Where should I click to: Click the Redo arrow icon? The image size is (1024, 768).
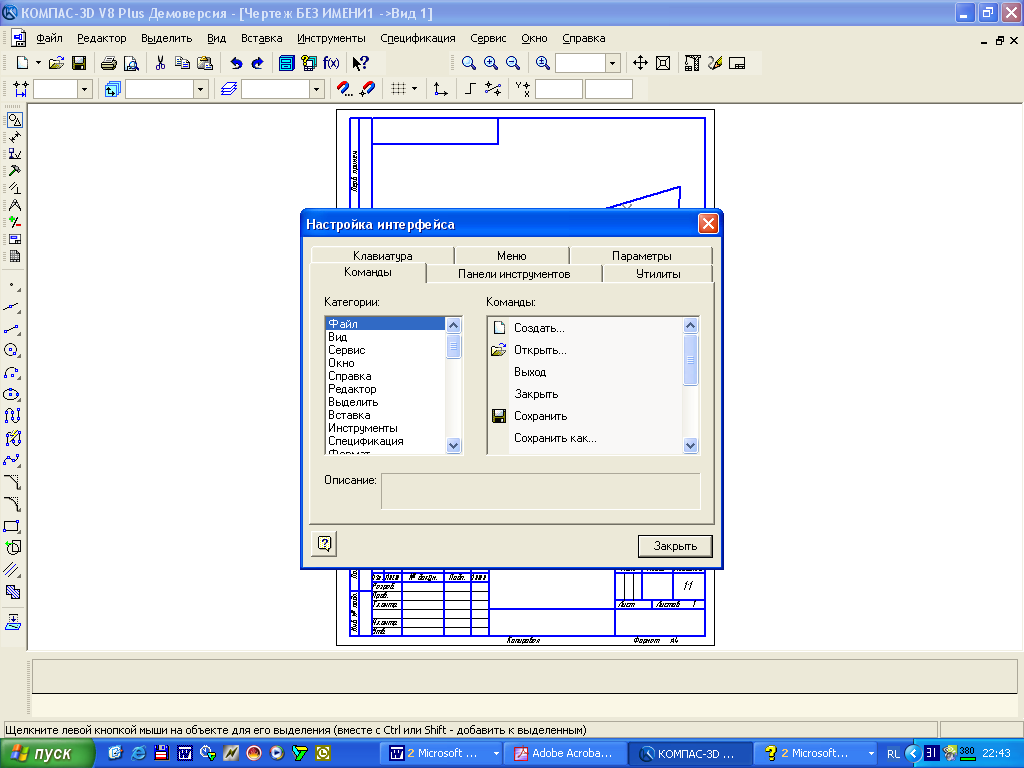(x=257, y=63)
